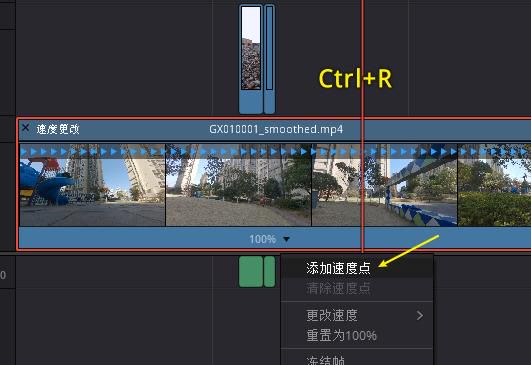The image size is (531, 365).
Task: Click the frame showing the sandy ground and trees
Action: 238,185
